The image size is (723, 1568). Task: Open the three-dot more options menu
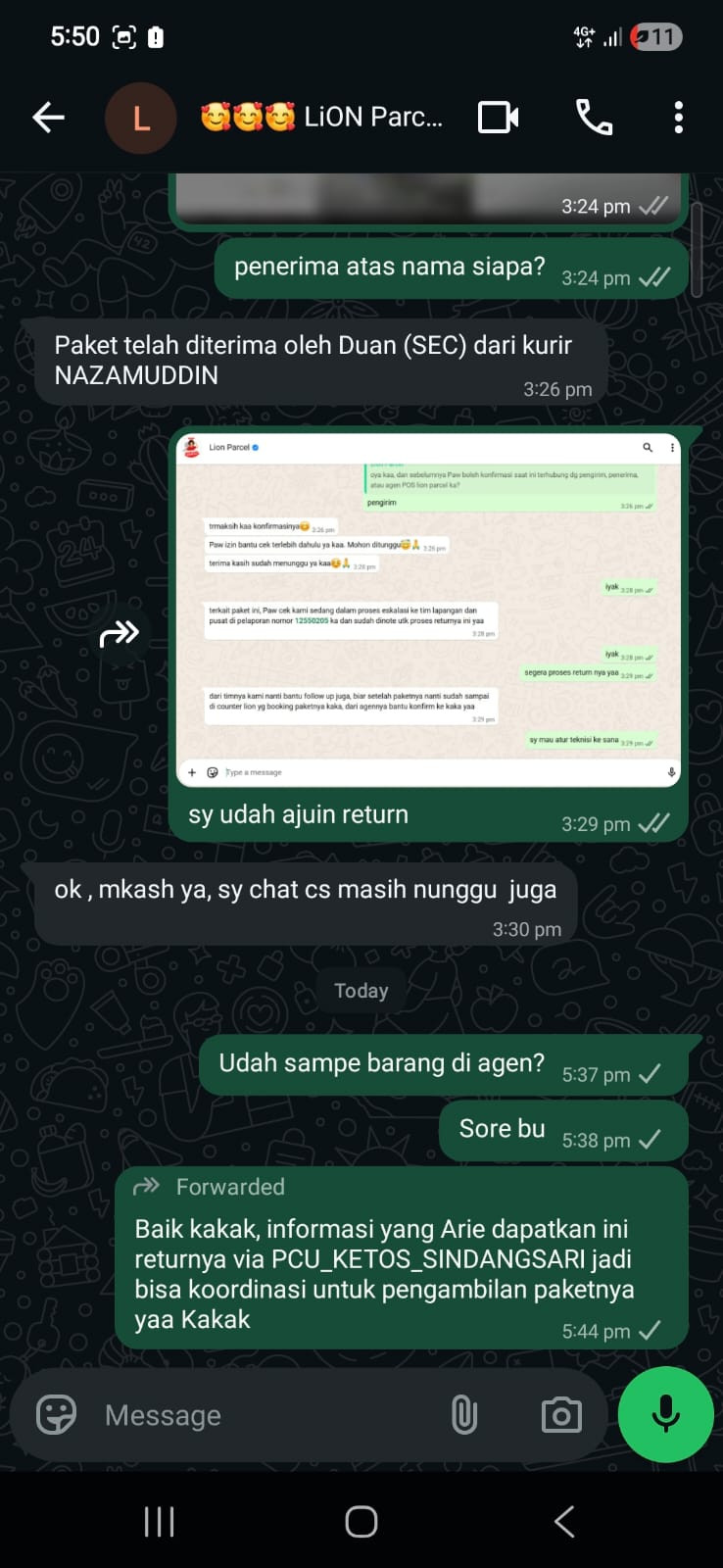[x=678, y=118]
